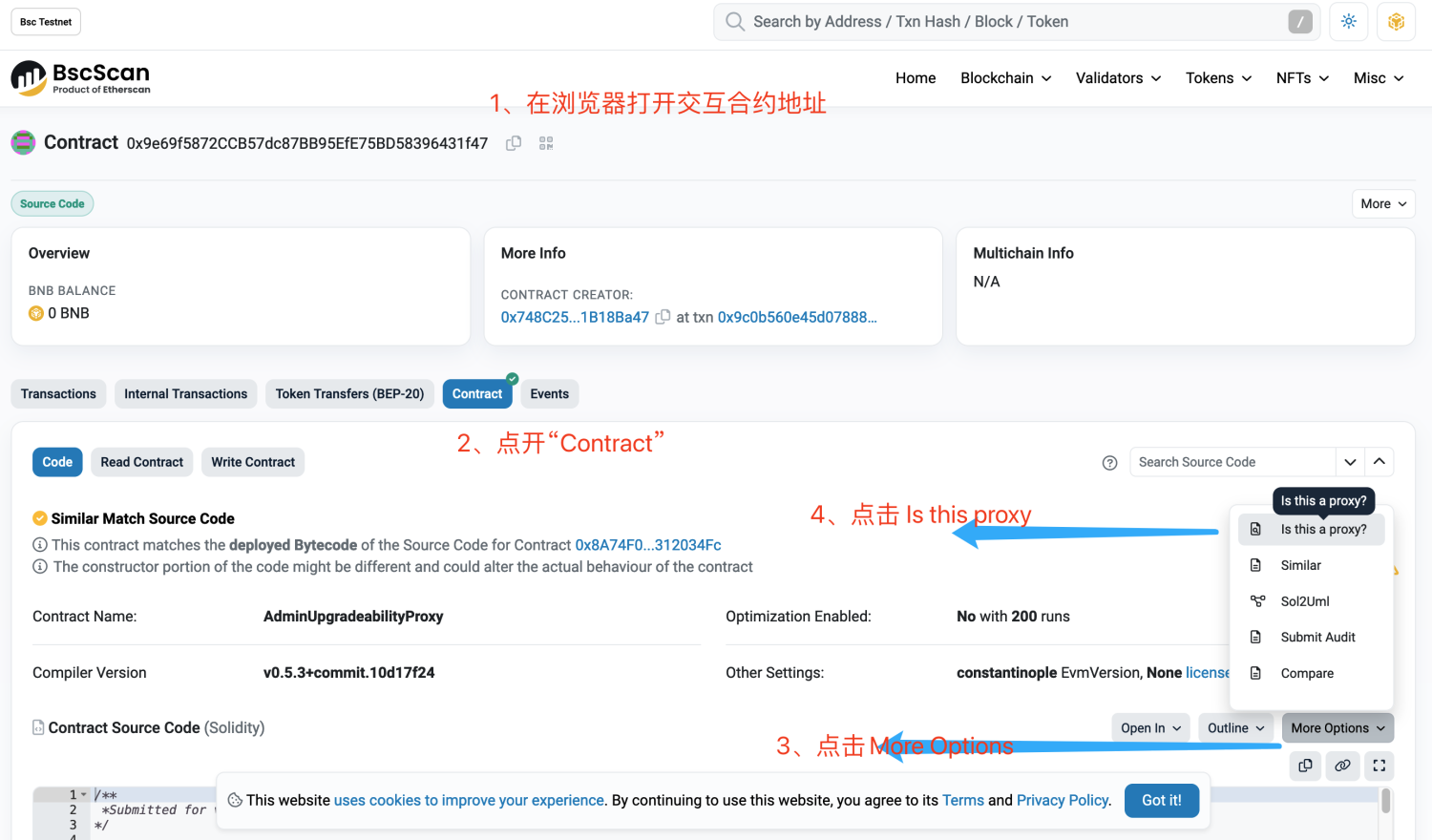Click the help question mark icon
This screenshot has width=1432, height=840.
[x=1109, y=463]
